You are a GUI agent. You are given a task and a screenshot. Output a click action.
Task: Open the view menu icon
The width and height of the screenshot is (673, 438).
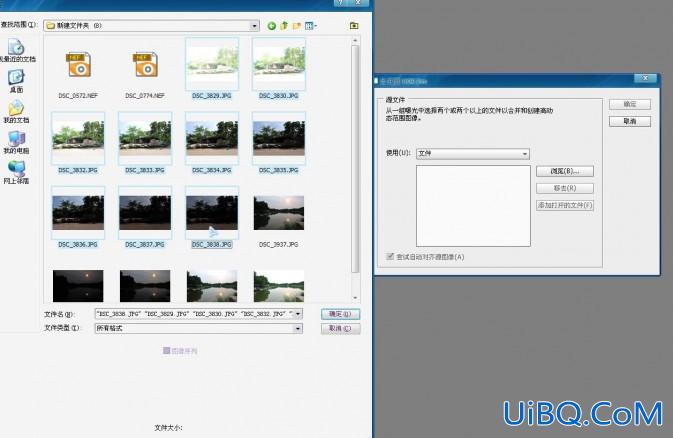point(310,26)
